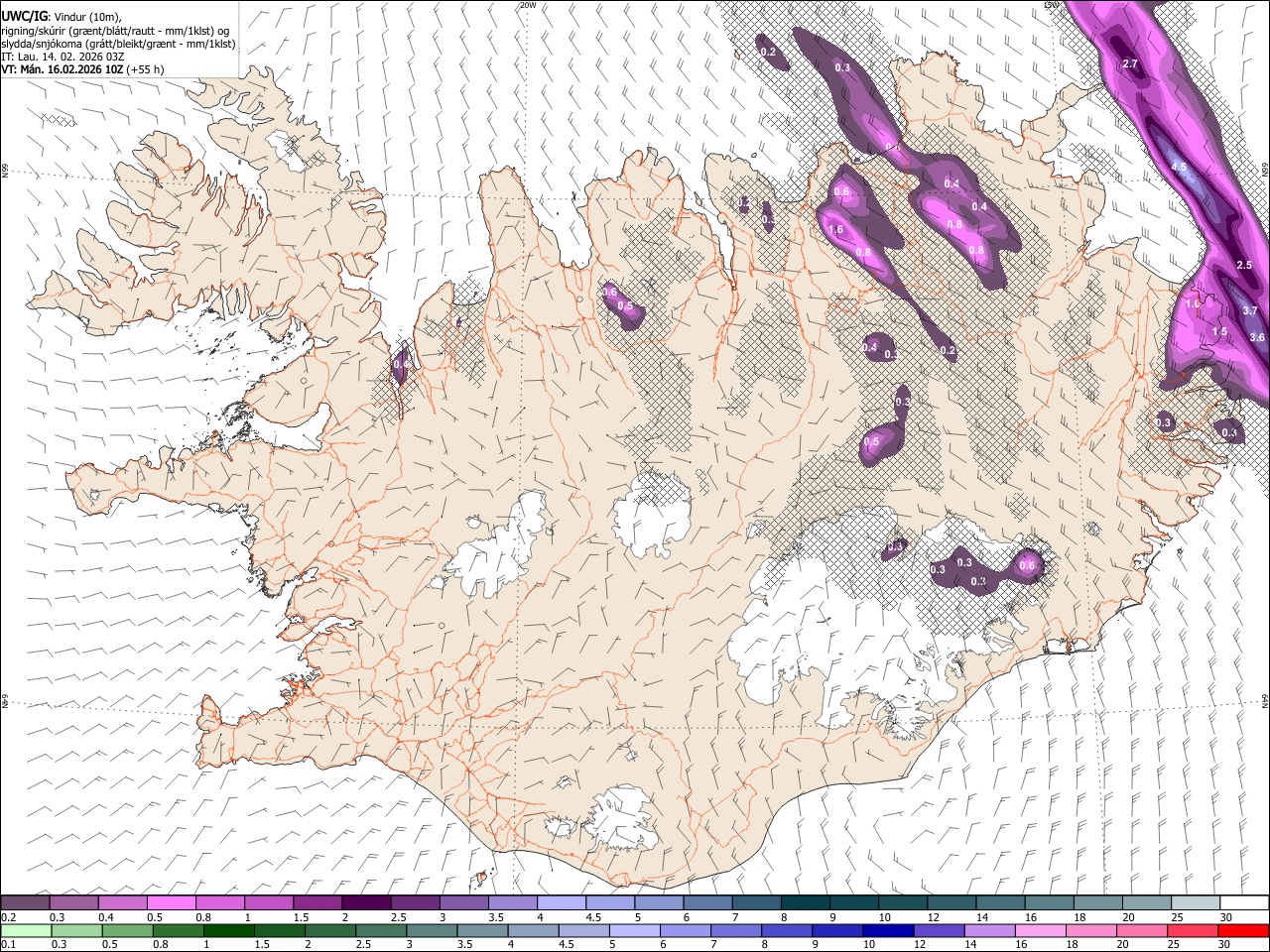Click the Mýrdalsjökull glacier on south coast
The width and height of the screenshot is (1270, 952).
623,819
